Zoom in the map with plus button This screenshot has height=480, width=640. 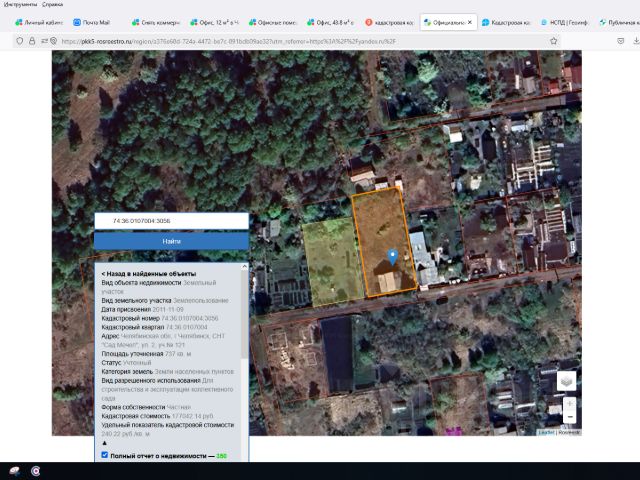570,403
